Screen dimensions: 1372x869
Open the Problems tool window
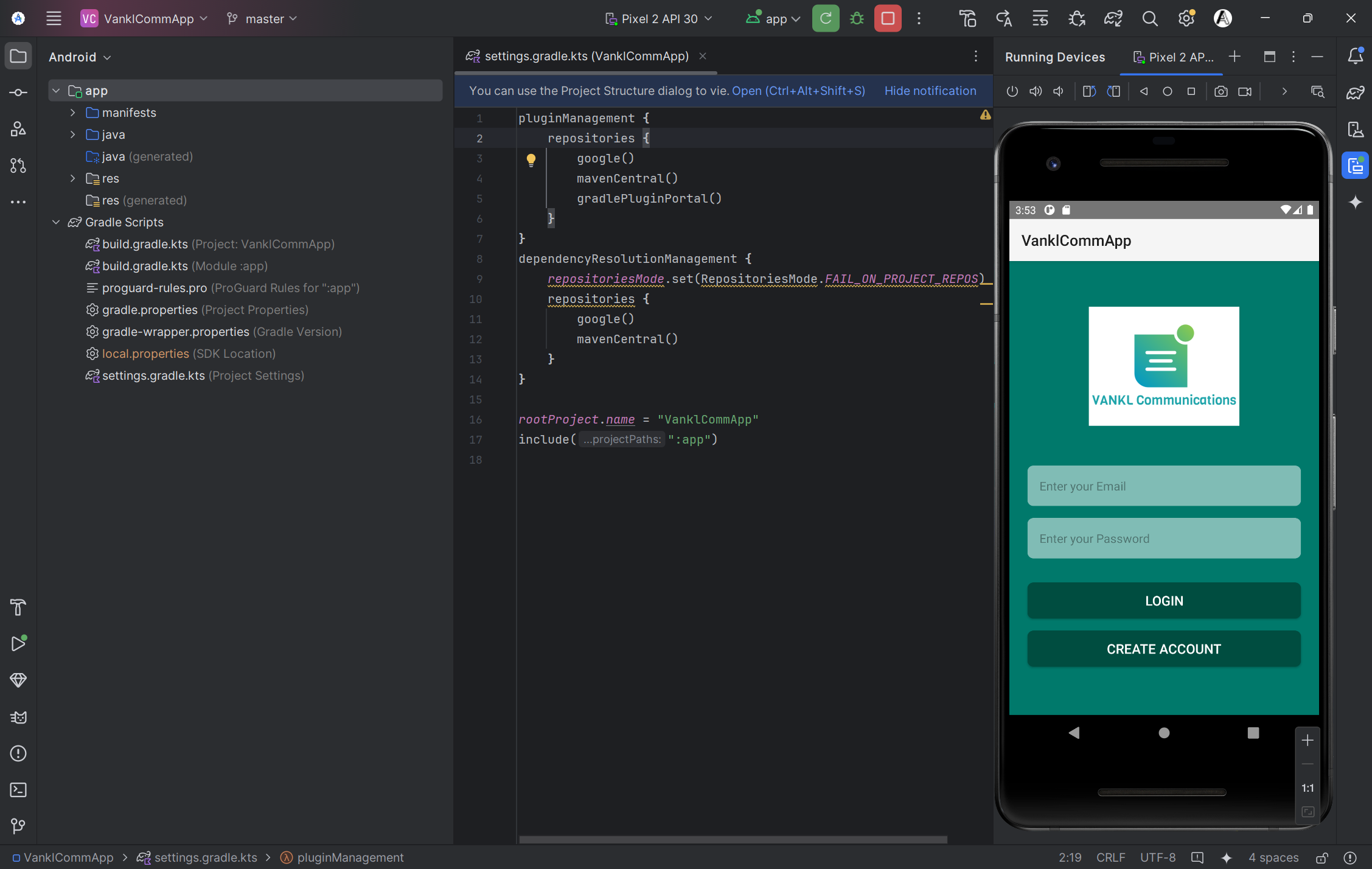click(x=18, y=753)
